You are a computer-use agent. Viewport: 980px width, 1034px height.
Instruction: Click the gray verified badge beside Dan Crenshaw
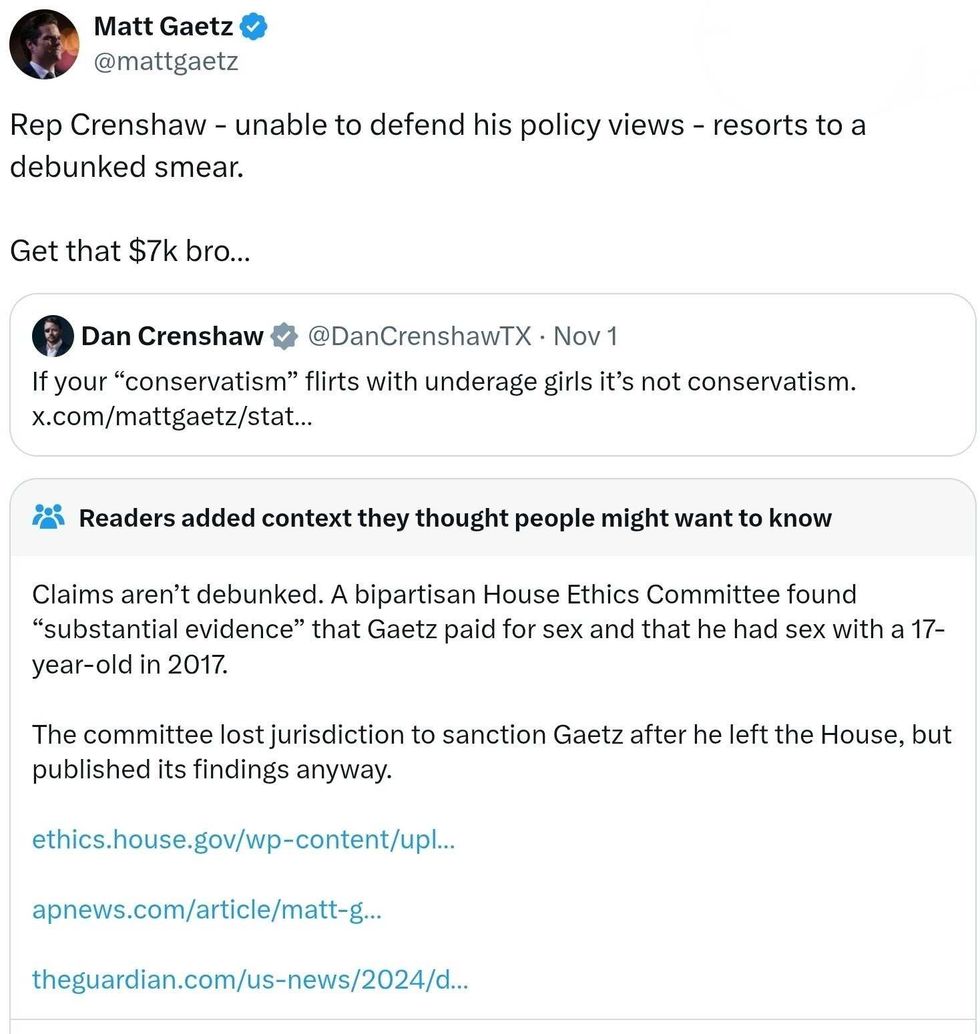[285, 337]
